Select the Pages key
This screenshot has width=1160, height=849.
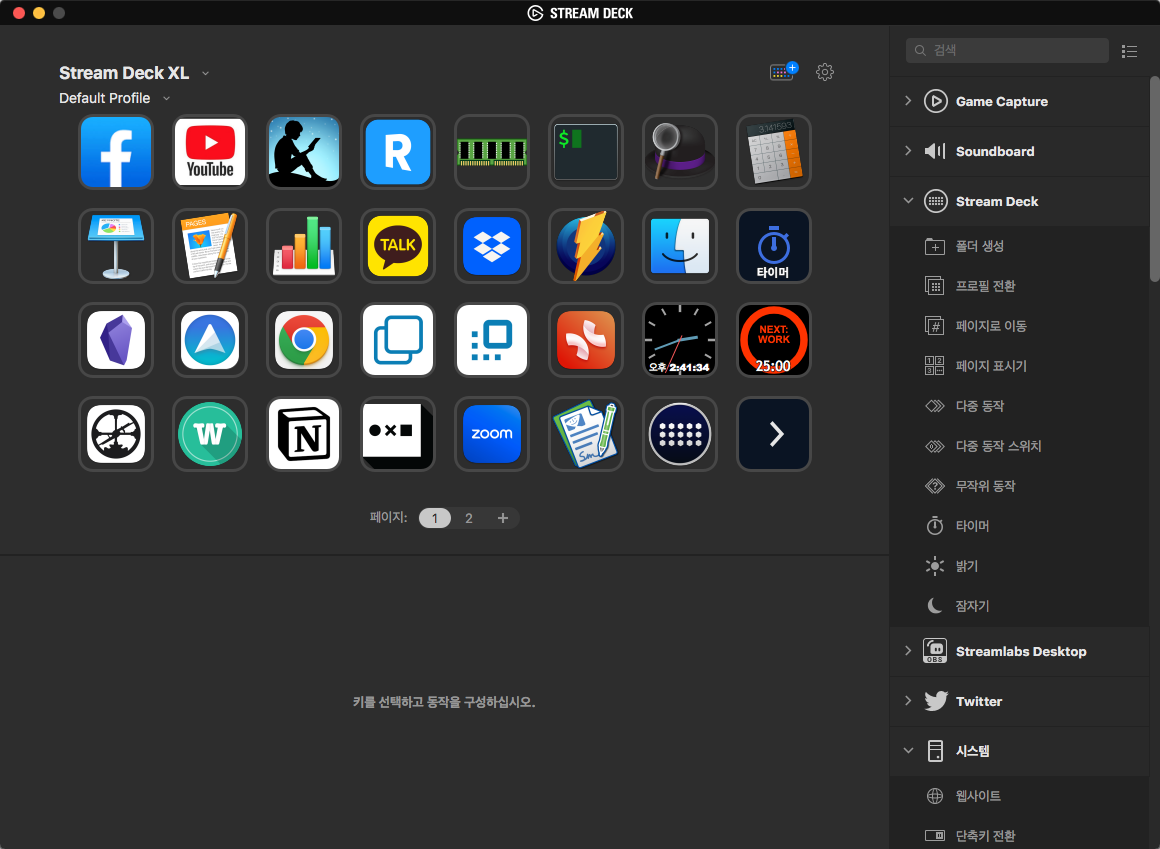click(x=210, y=246)
